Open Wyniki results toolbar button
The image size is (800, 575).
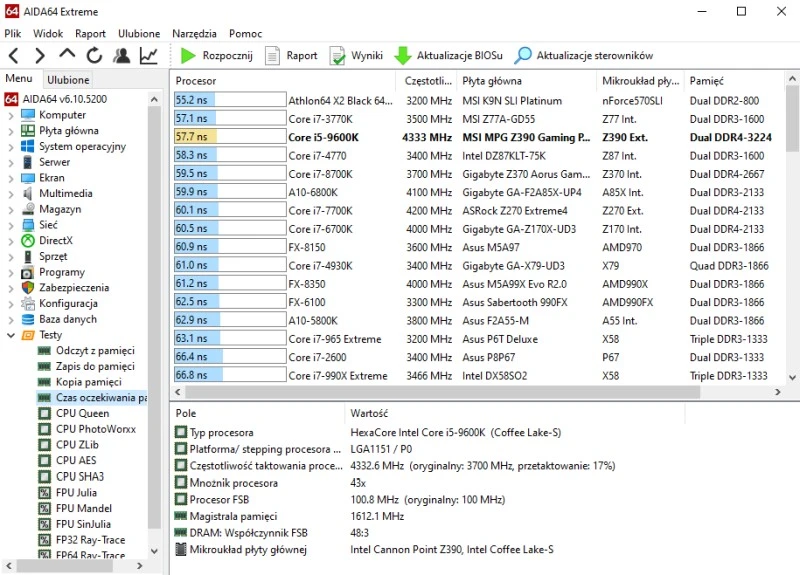pos(356,55)
